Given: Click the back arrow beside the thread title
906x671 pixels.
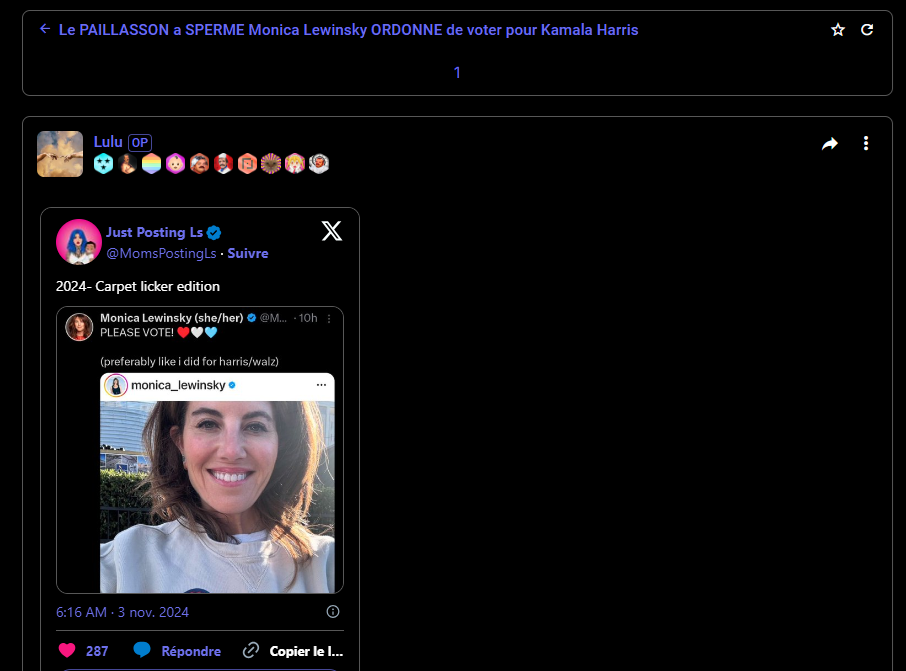Looking at the screenshot, I should coord(45,30).
